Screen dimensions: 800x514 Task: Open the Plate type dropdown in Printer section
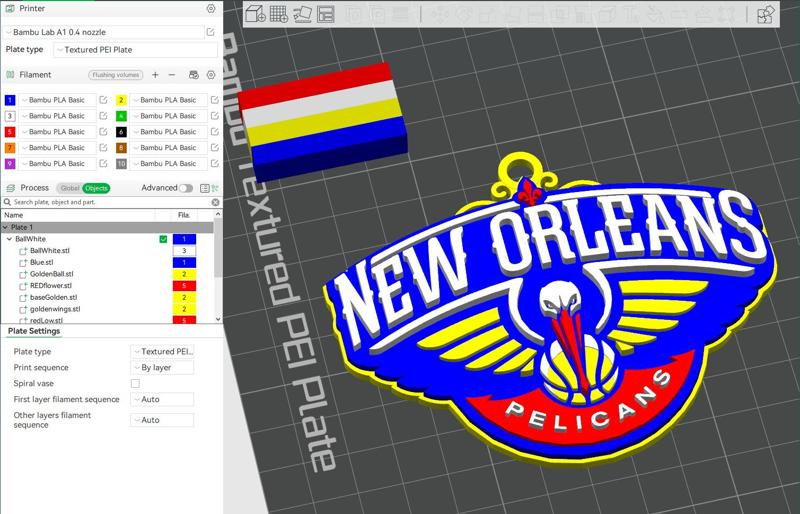pyautogui.click(x=136, y=50)
